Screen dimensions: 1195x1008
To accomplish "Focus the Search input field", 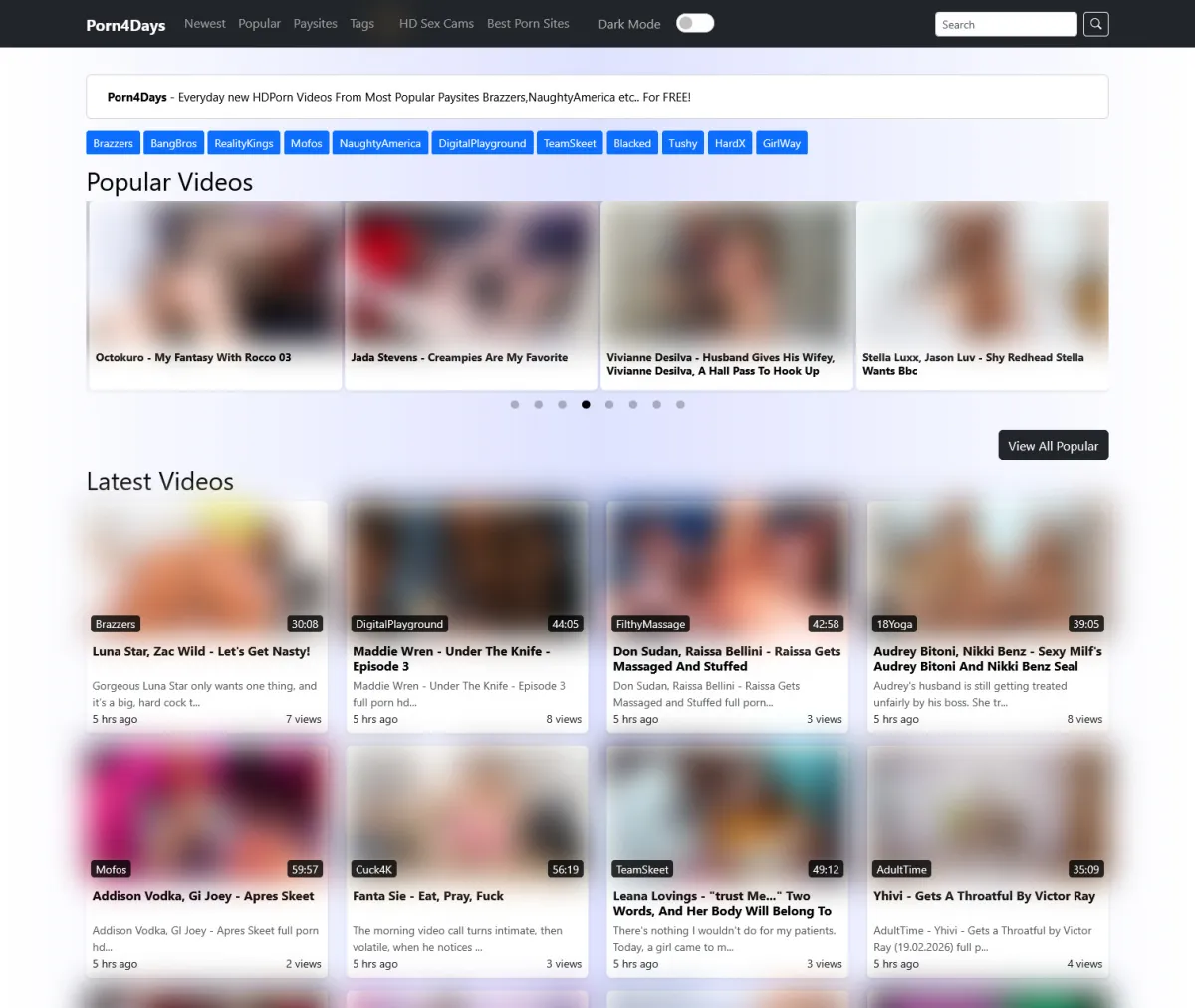I will click(x=1005, y=24).
